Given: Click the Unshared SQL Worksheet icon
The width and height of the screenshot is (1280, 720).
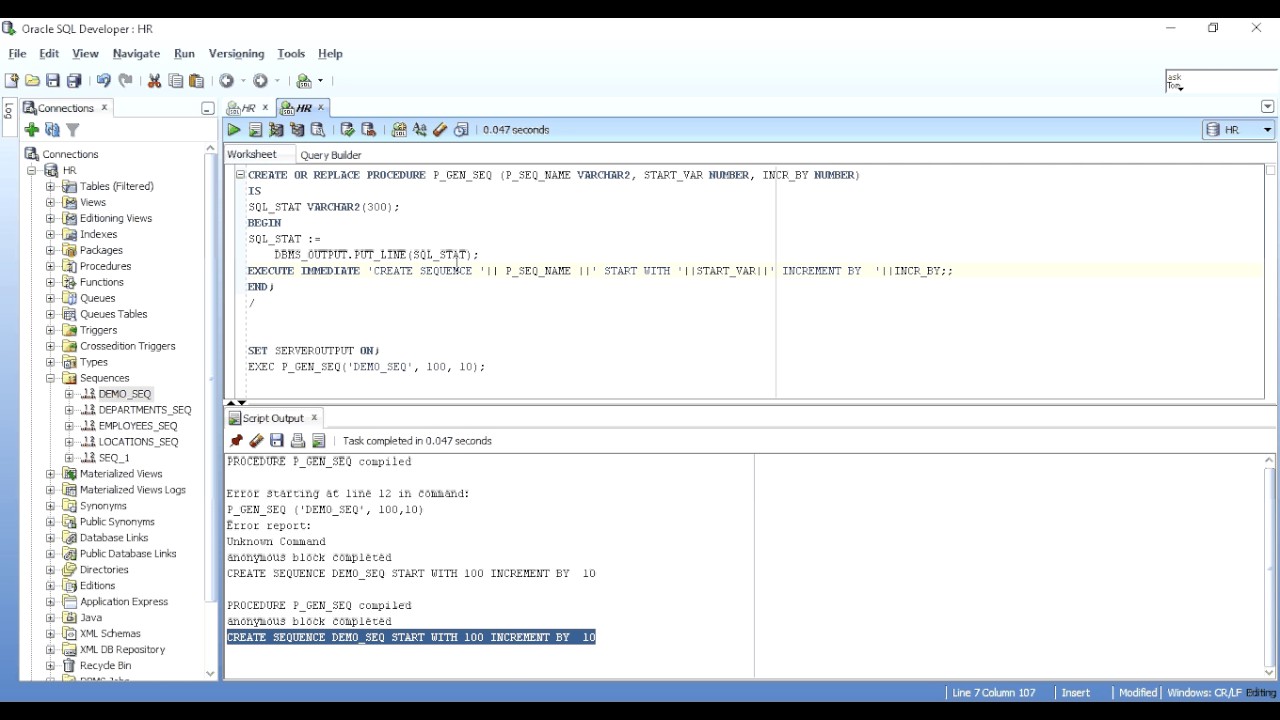Looking at the screenshot, I should click(399, 130).
